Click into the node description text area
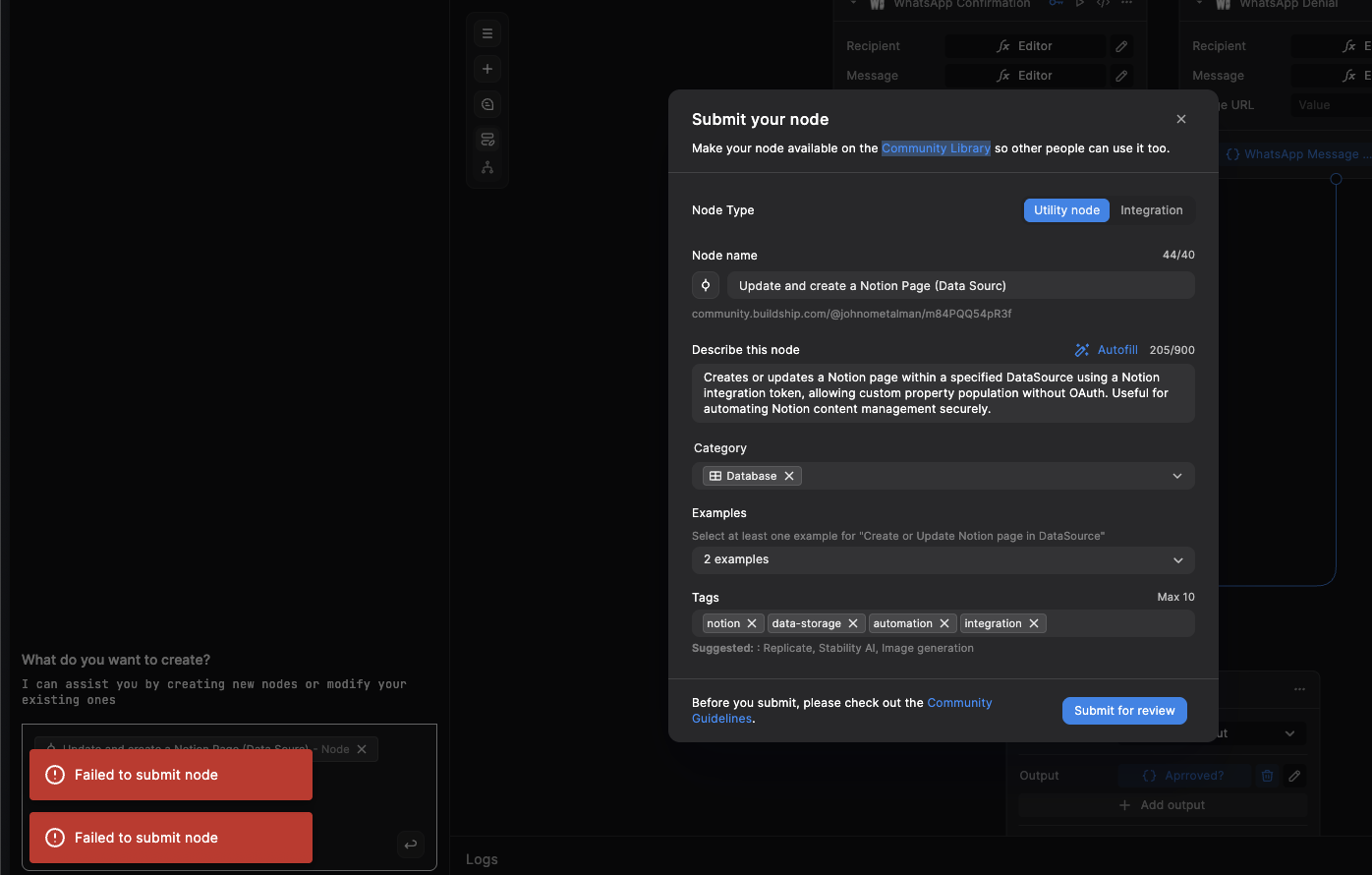The width and height of the screenshot is (1372, 875). (943, 393)
